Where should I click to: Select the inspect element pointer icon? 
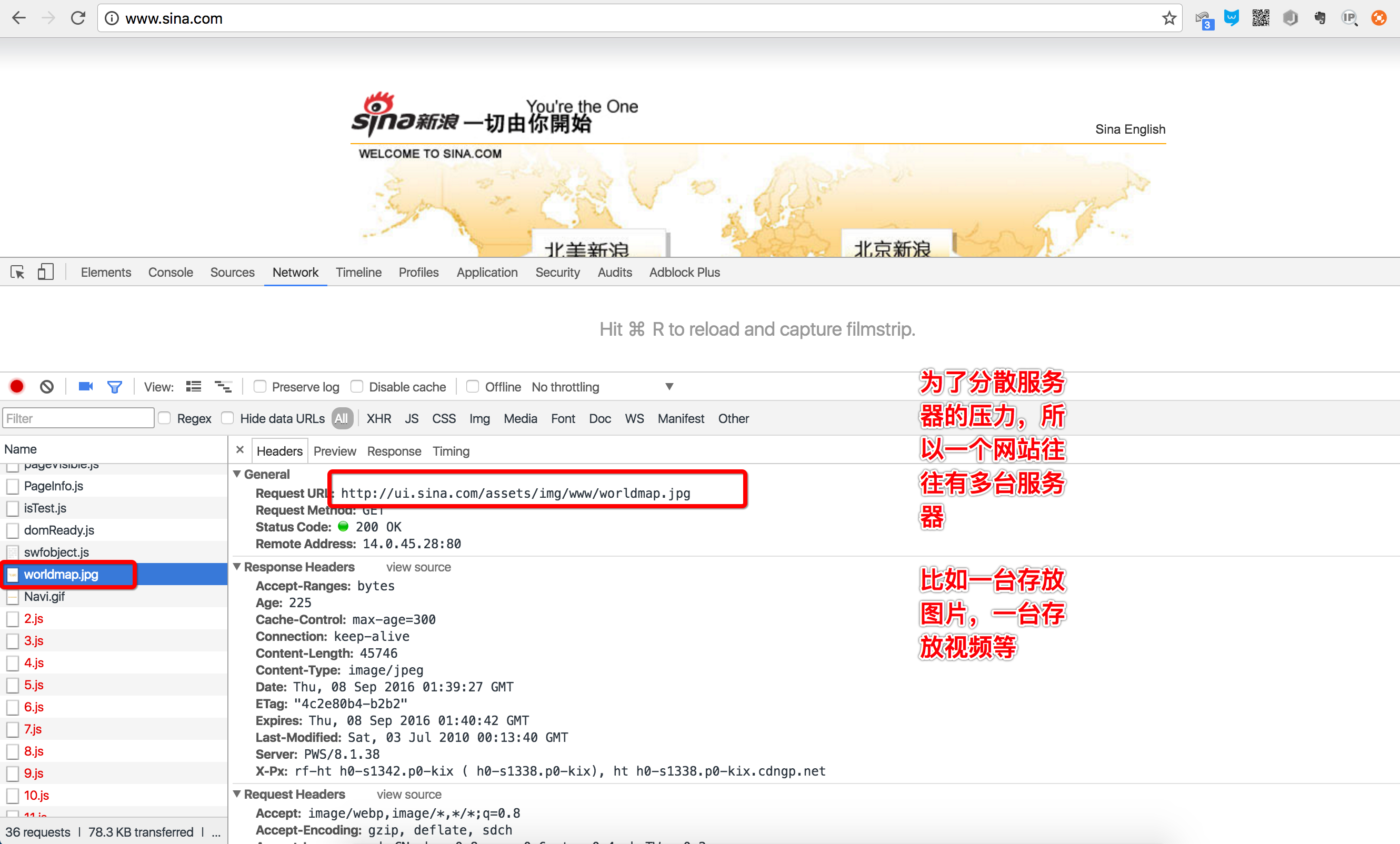click(17, 273)
